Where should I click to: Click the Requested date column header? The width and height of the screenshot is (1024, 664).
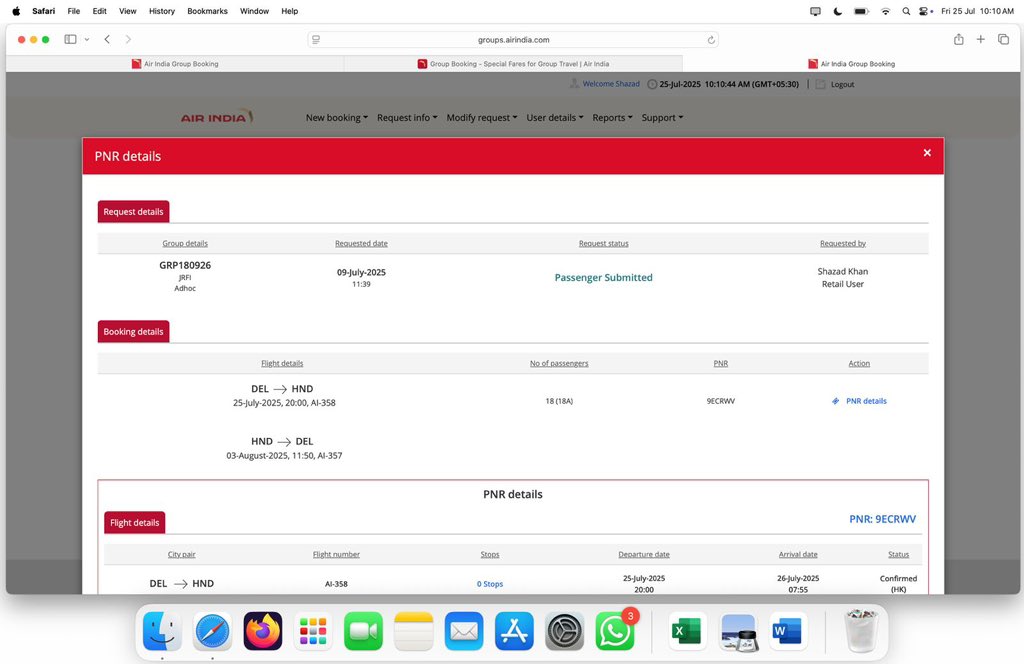(x=361, y=244)
